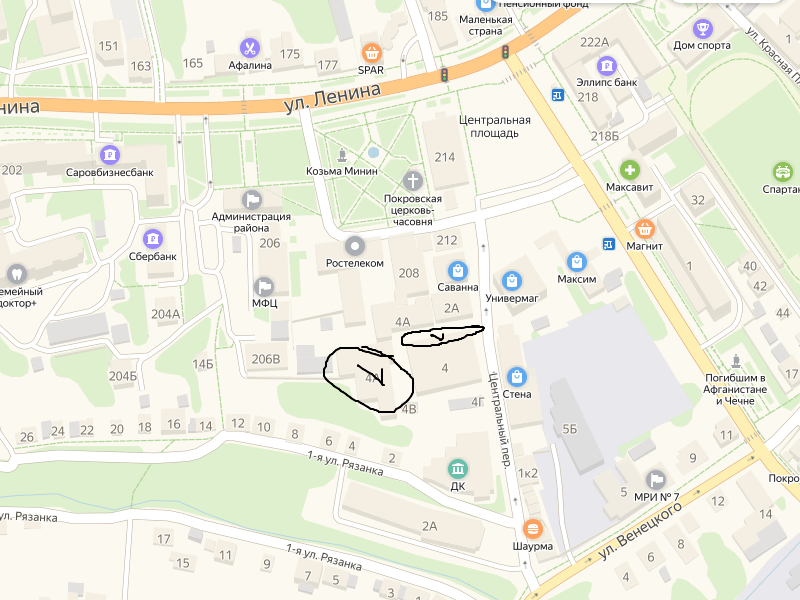This screenshot has width=800, height=600.
Task: Open the МФЦ flag marker
Action: click(264, 287)
